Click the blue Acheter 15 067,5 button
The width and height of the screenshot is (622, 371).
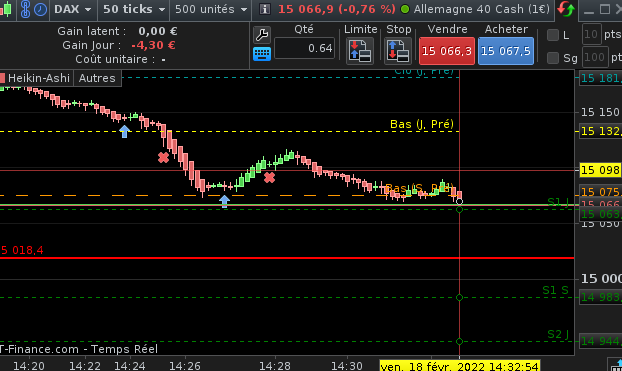coord(506,51)
